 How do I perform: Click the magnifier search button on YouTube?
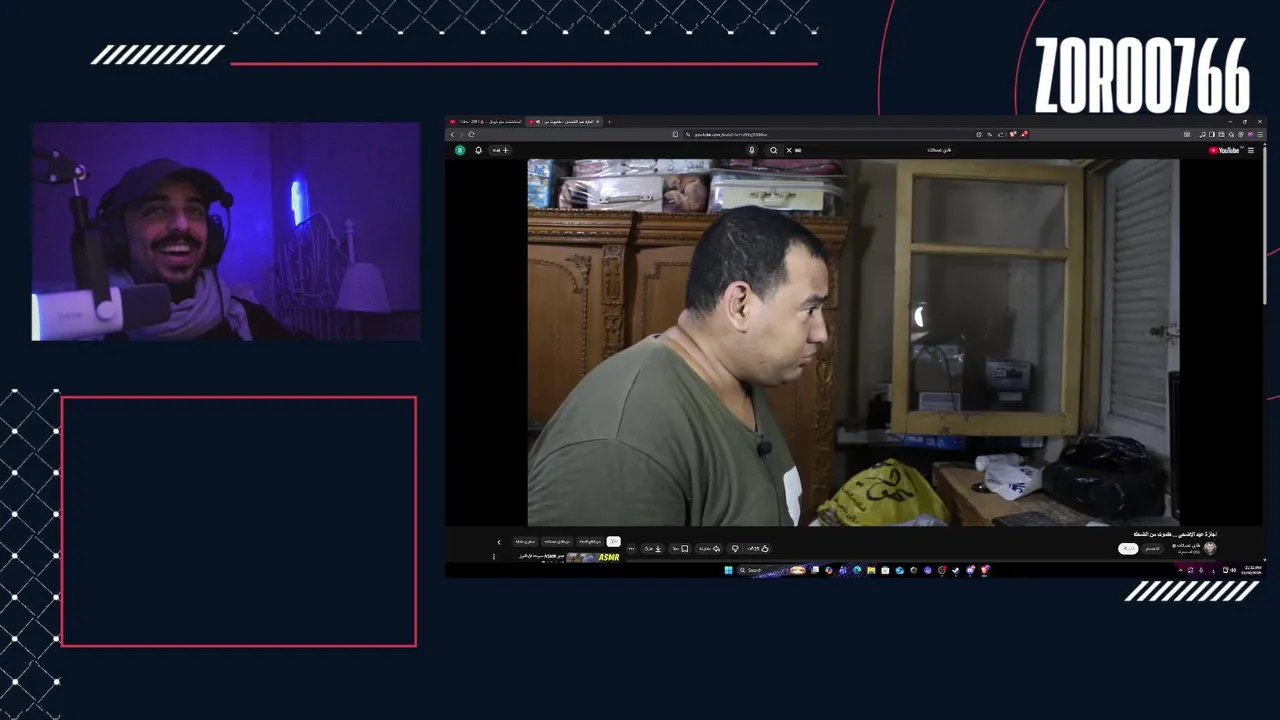(x=773, y=150)
